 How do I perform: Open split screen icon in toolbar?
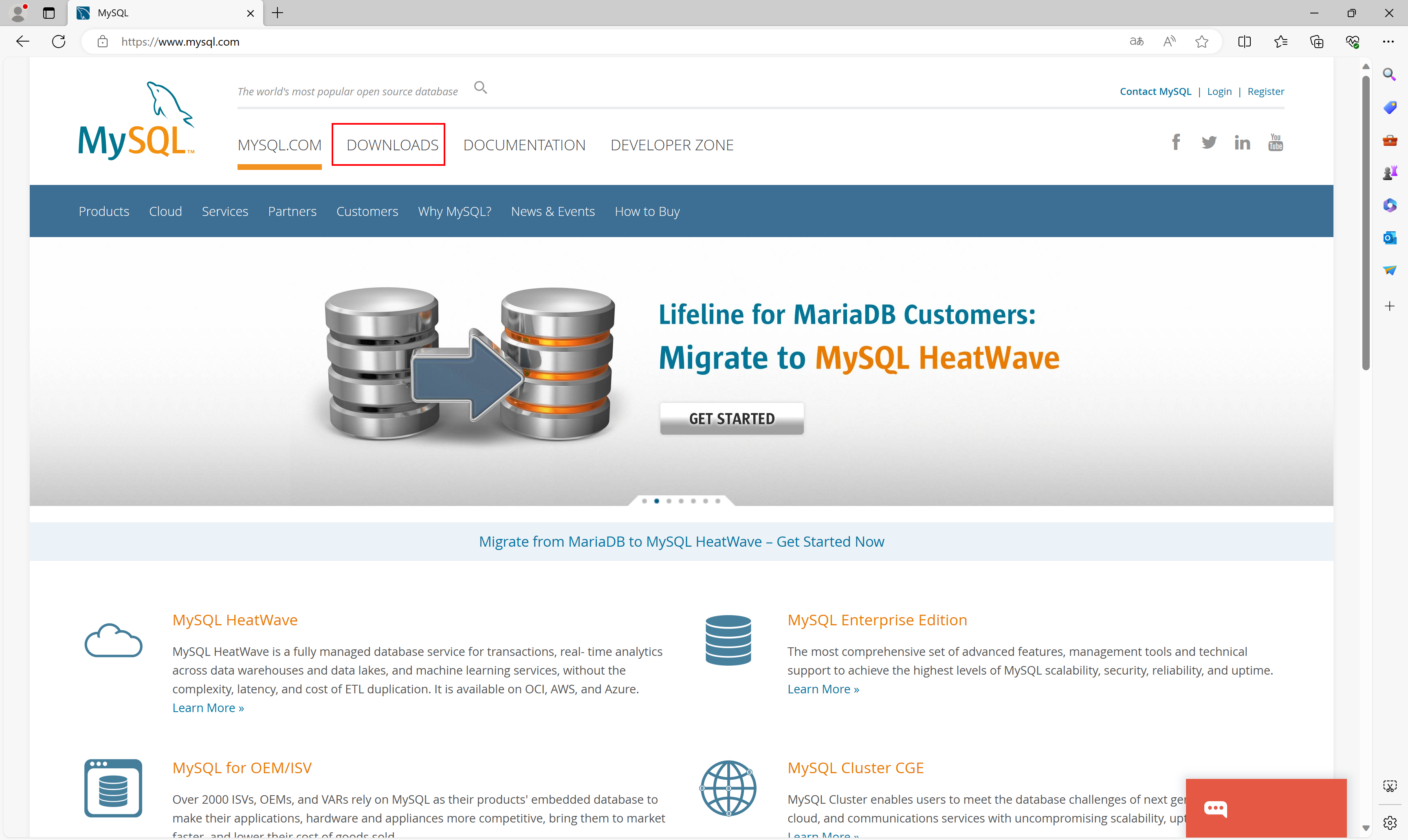[1245, 41]
